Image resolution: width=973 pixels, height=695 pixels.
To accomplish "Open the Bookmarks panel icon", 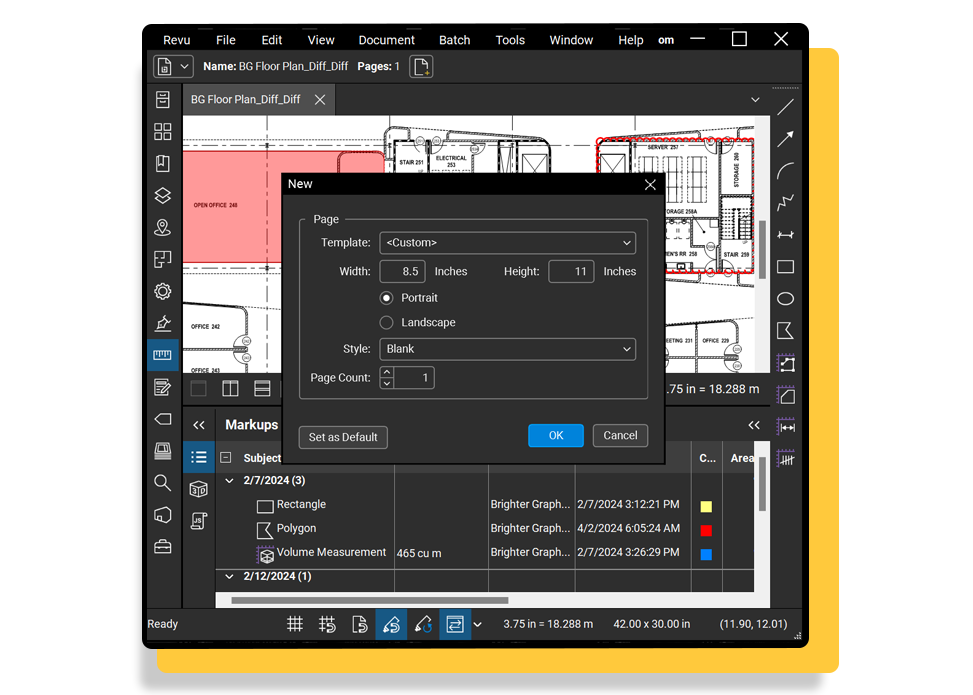I will 163,163.
